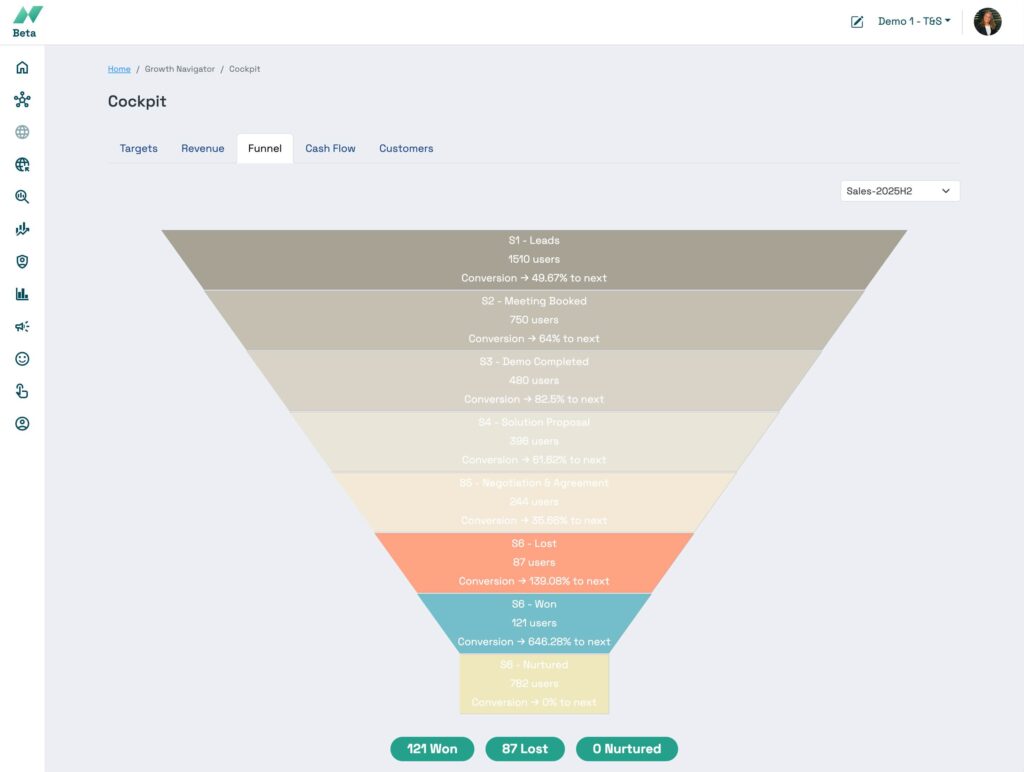Click the smiley face sidebar icon
1024x772 pixels.
click(x=22, y=359)
